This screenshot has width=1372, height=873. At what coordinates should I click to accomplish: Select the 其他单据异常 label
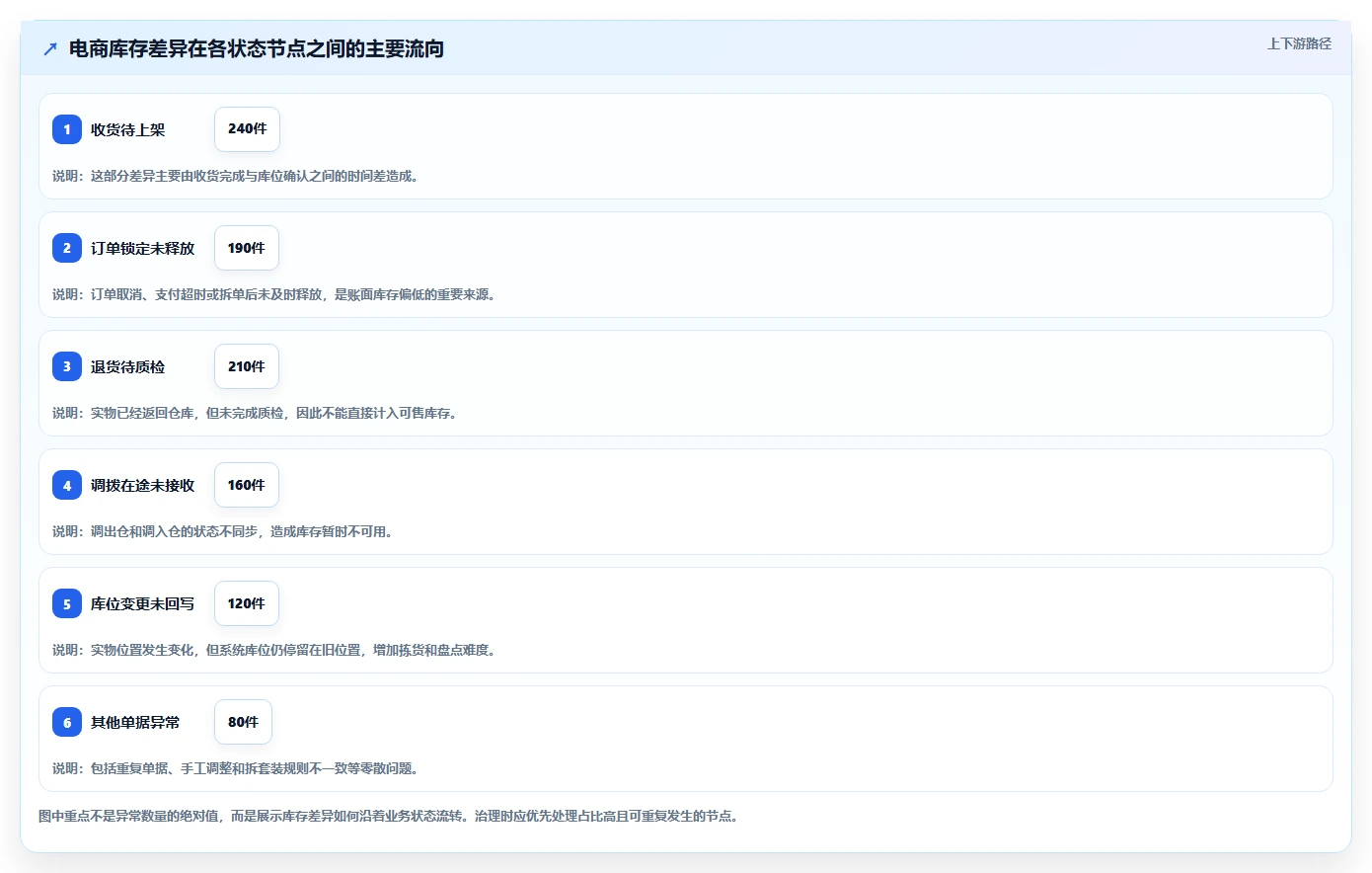135,722
